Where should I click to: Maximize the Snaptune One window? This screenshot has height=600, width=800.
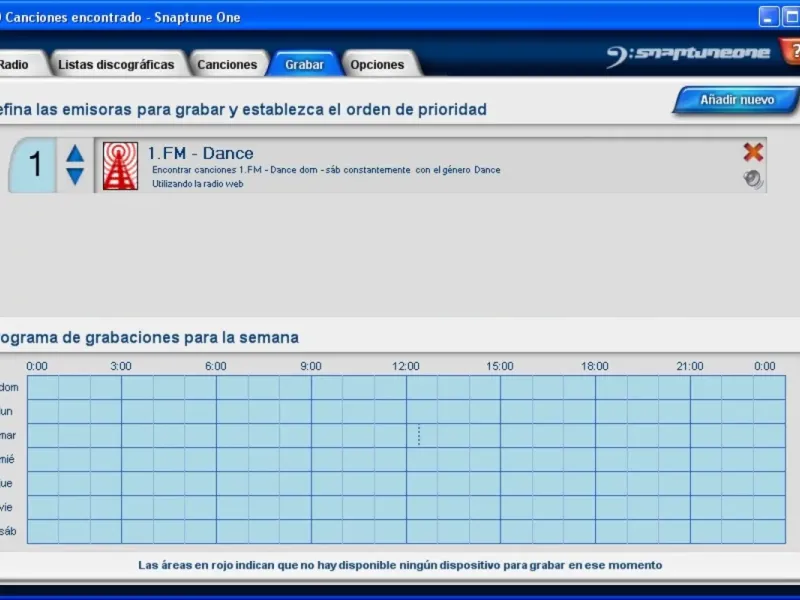point(791,16)
